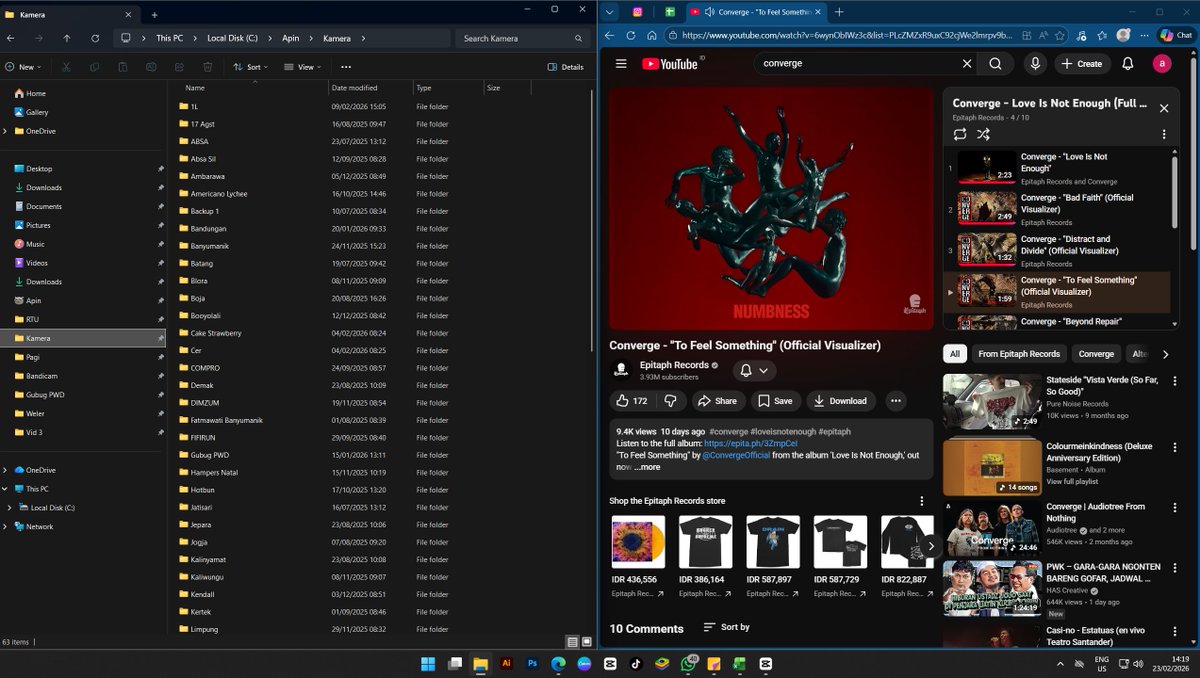The height and width of the screenshot is (678, 1200).
Task: Go up one folder in File Explorer
Action: pyautogui.click(x=67, y=38)
